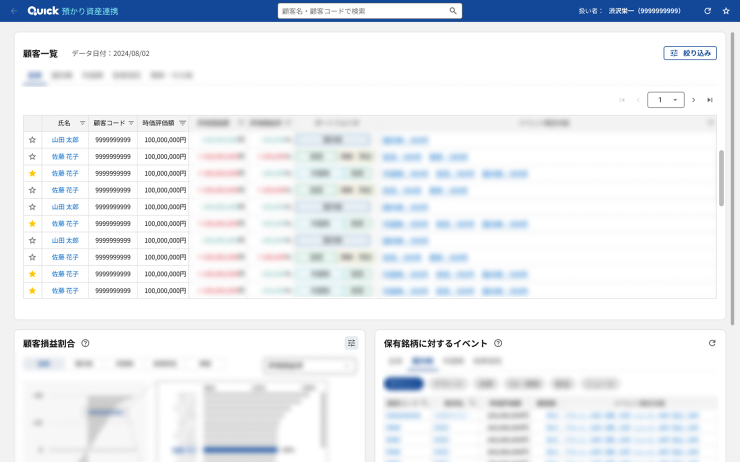This screenshot has height=462, width=740.
Task: Go to the next page of customers
Action: [694, 100]
